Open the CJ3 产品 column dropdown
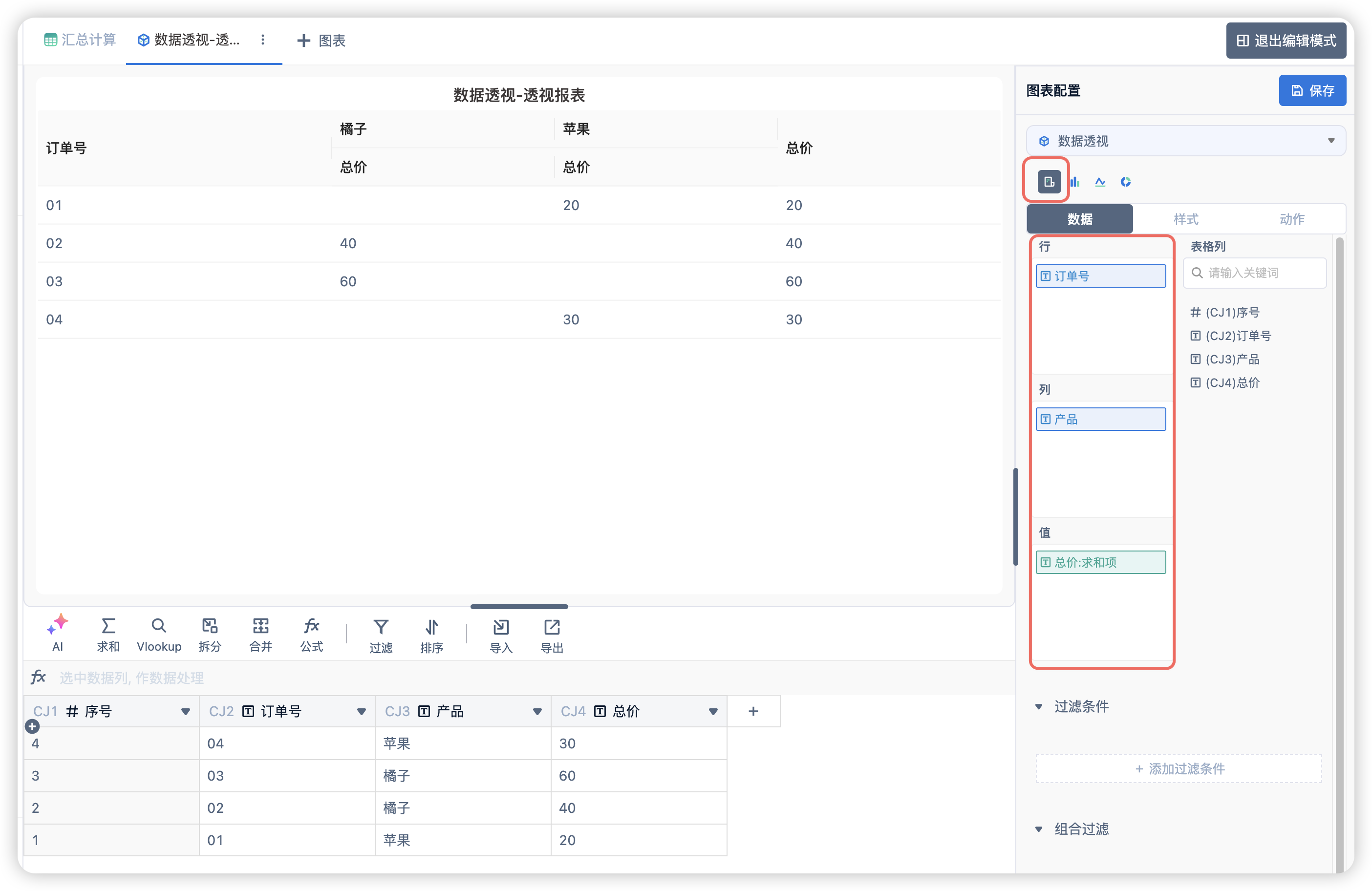 536,712
